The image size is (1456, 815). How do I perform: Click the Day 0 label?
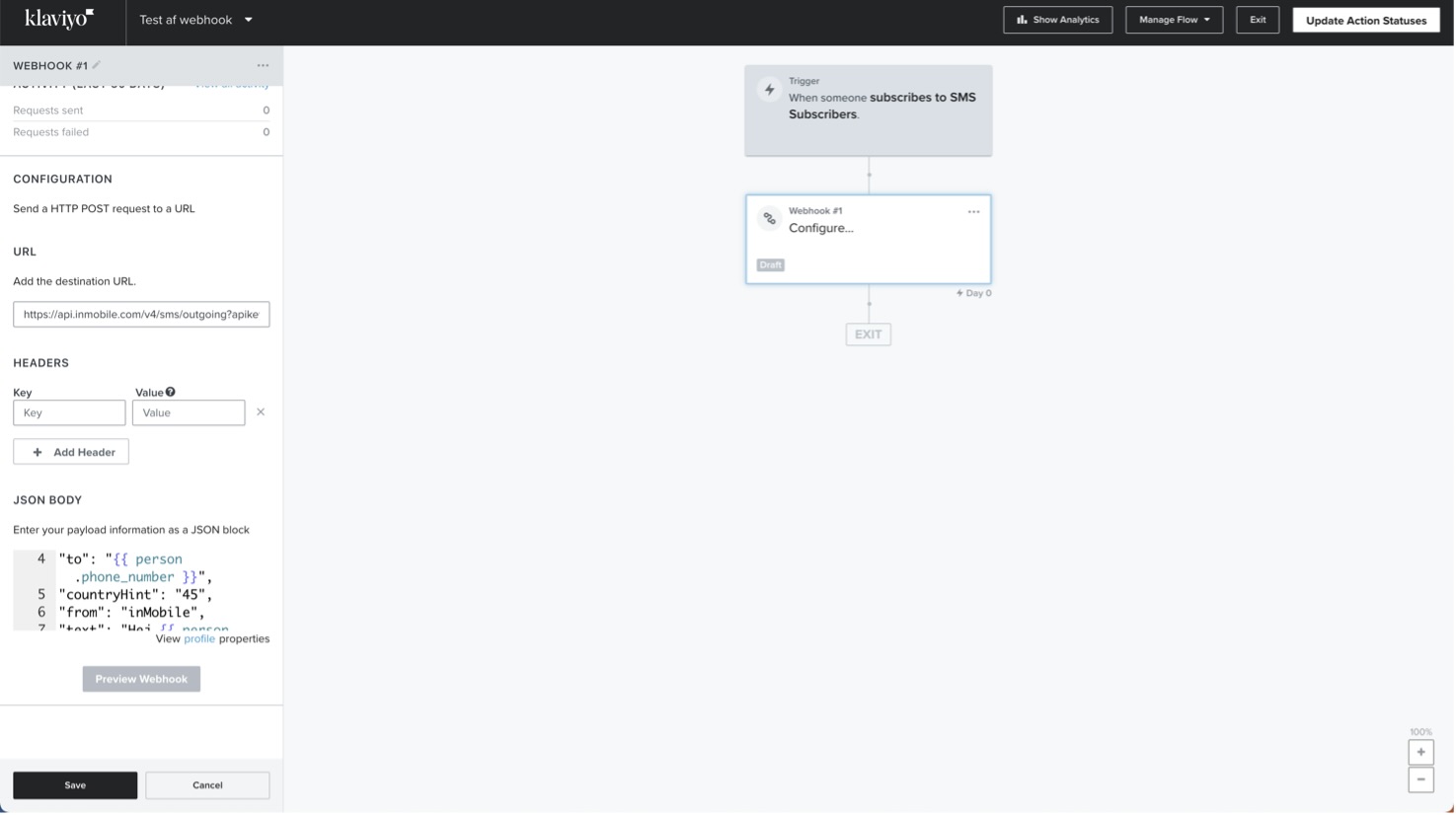974,294
